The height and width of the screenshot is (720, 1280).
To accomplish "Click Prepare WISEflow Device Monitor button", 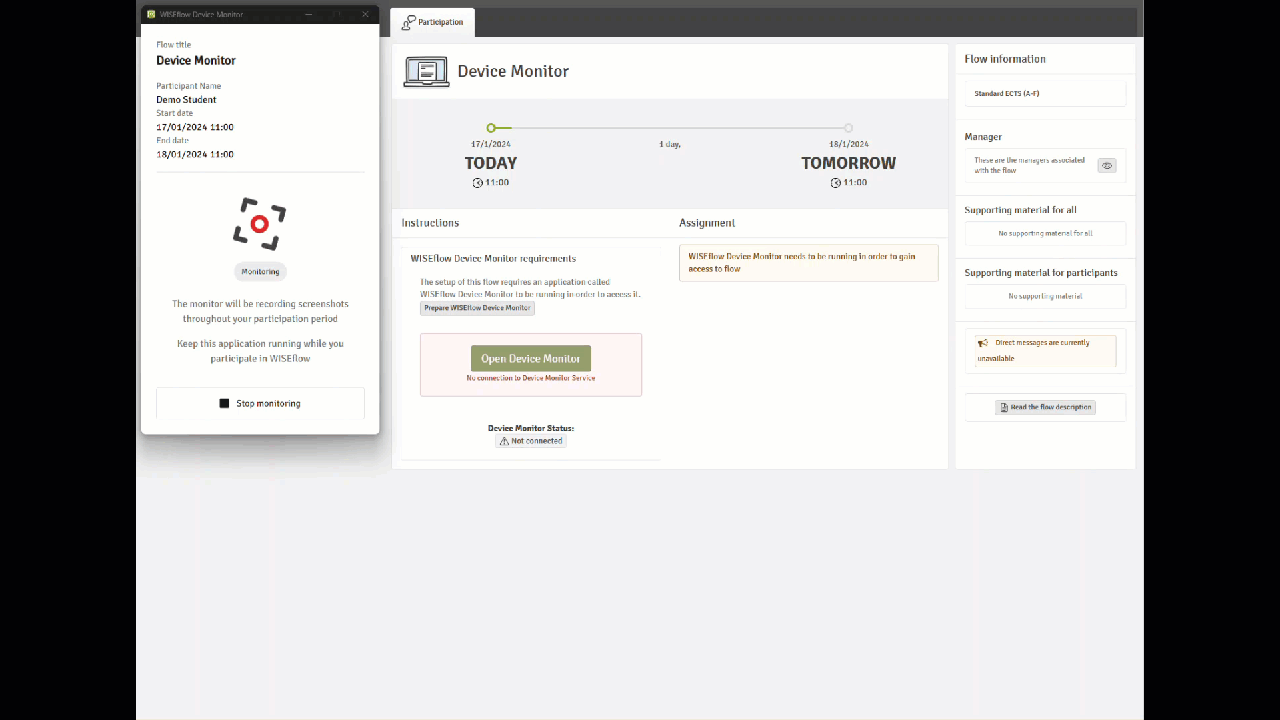I will click(477, 308).
